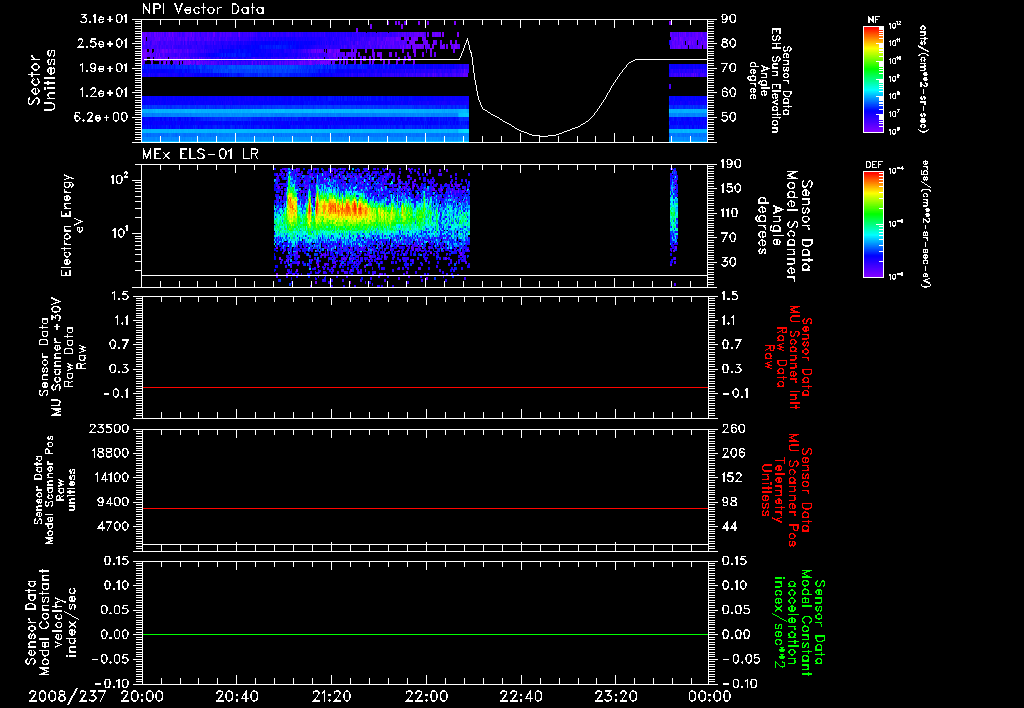Click the "00:00" time axis label
Viewport: 1024px width, 708px height.
710,696
